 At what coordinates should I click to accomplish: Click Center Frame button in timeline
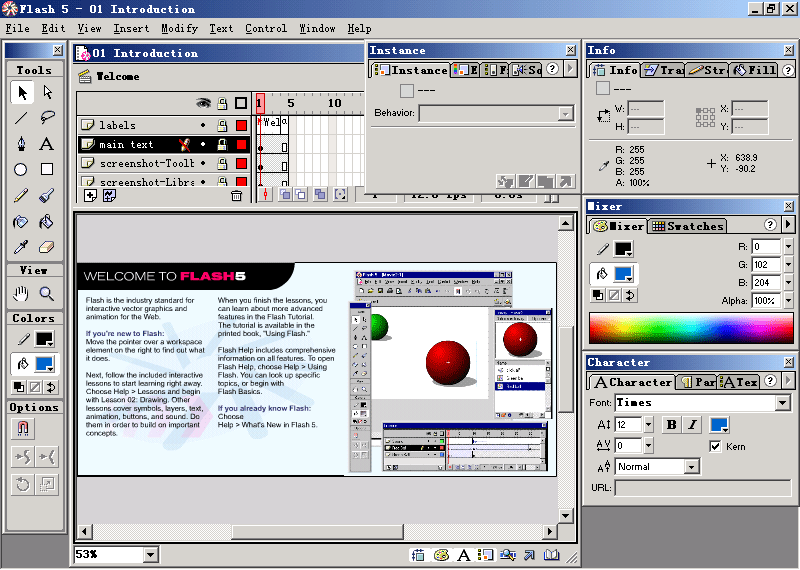point(265,194)
